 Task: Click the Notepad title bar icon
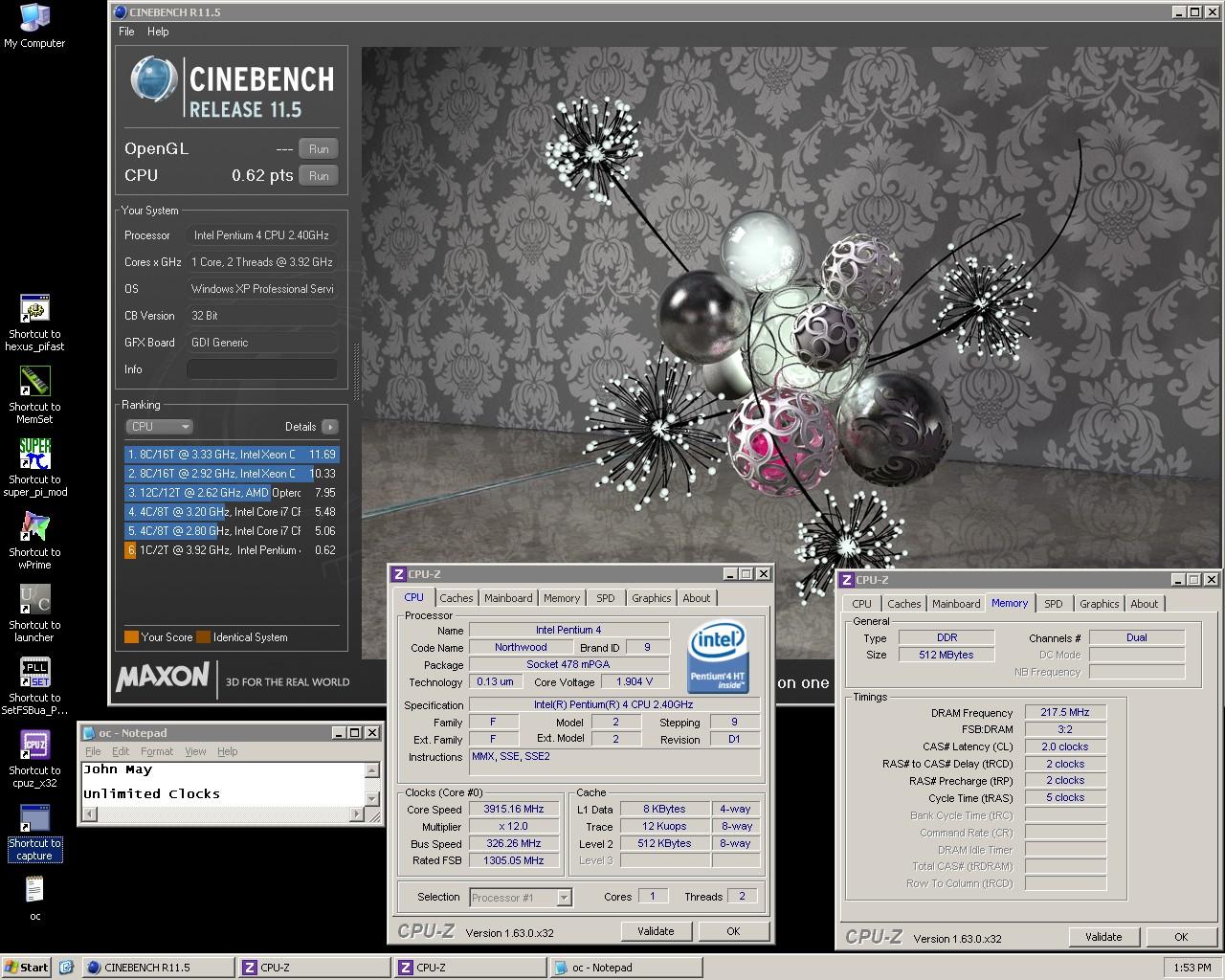[89, 733]
